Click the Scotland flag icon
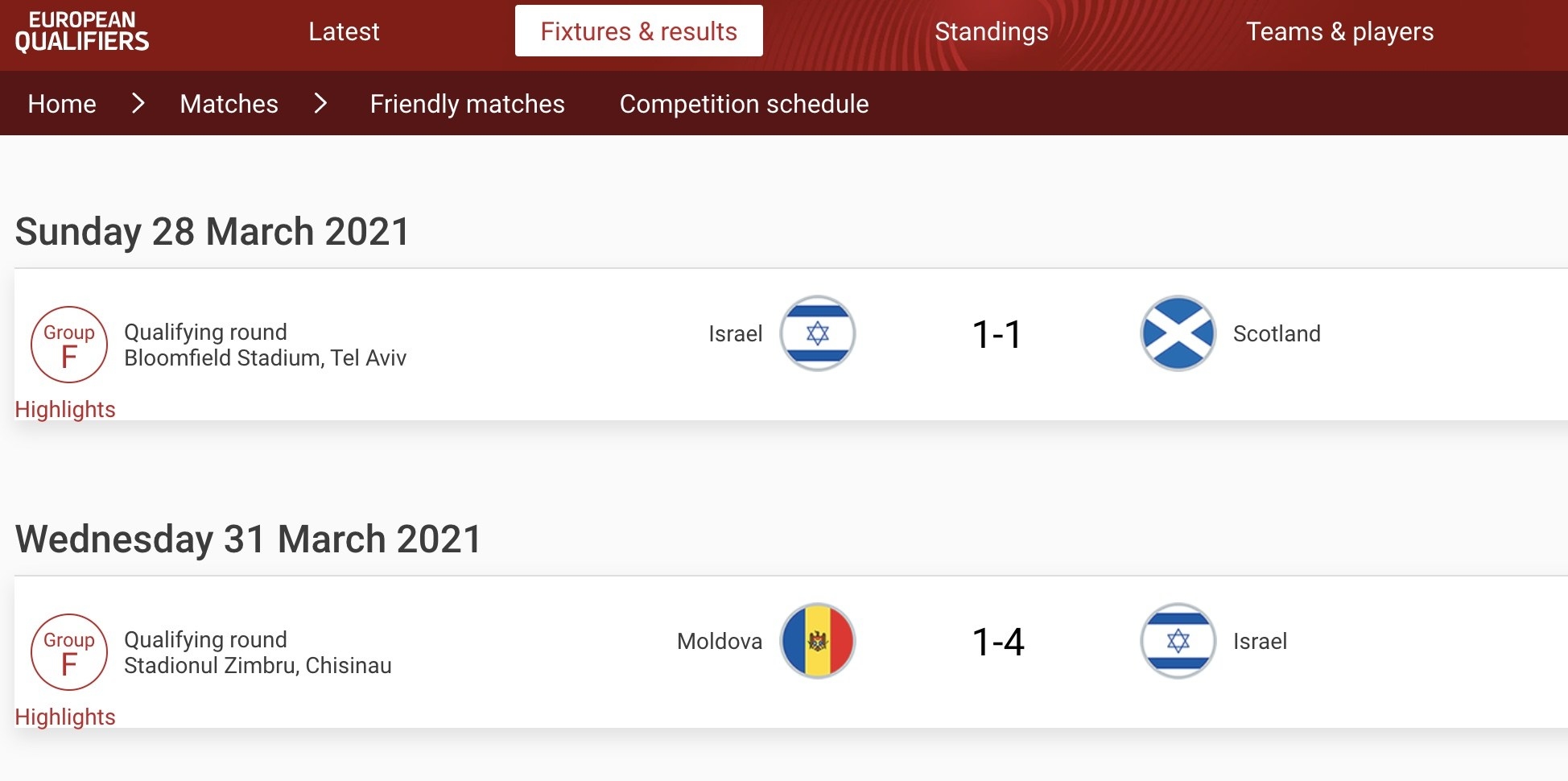 pyautogui.click(x=1178, y=333)
